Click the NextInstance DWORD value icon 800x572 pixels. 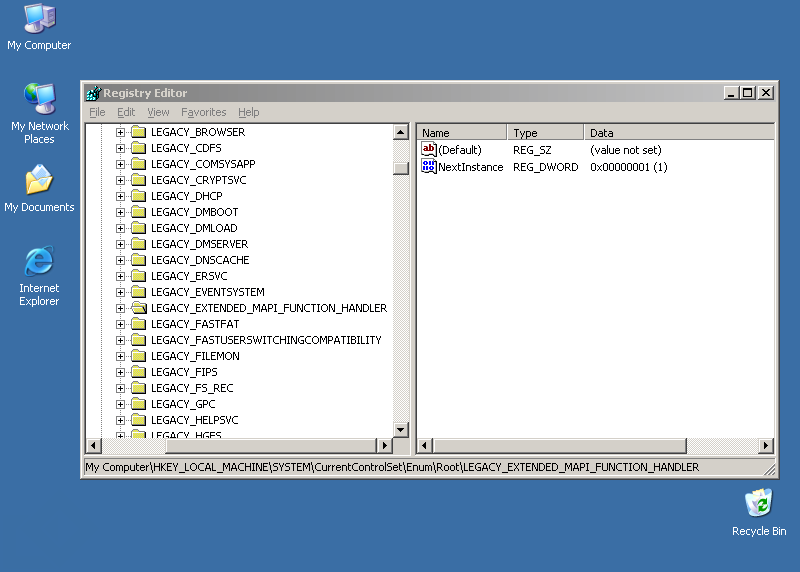(429, 166)
